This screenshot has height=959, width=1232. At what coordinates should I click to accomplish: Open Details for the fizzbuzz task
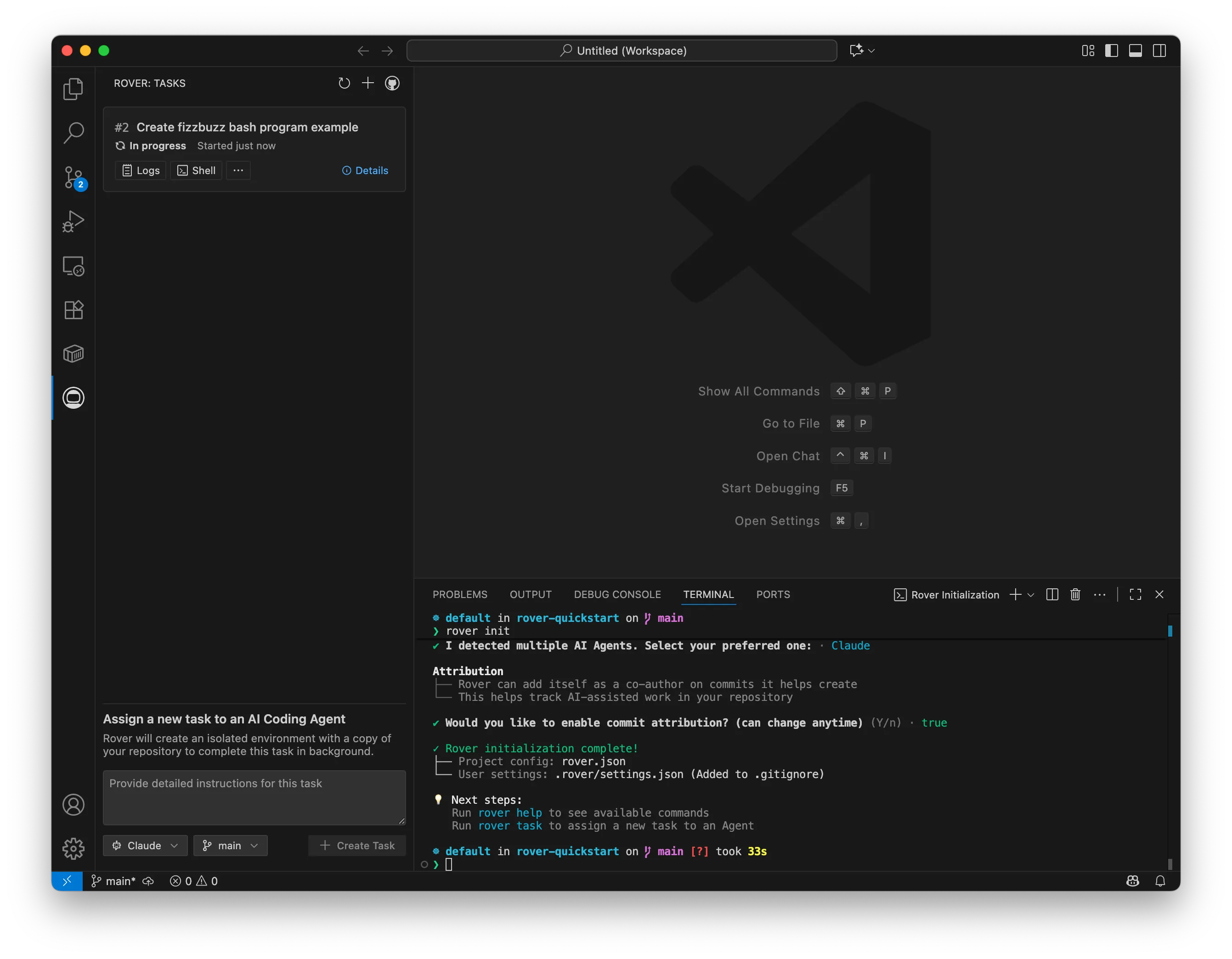click(x=366, y=170)
